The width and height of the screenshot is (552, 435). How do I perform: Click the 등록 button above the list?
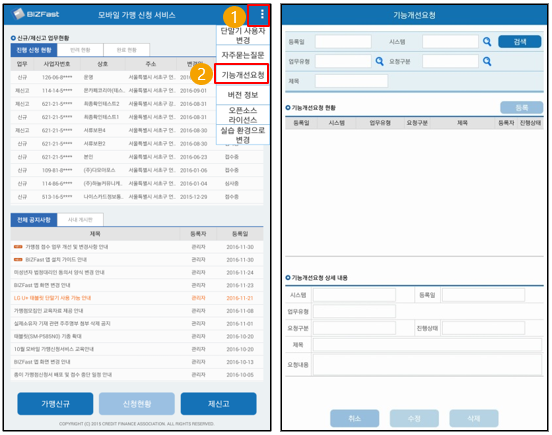pyautogui.click(x=521, y=108)
